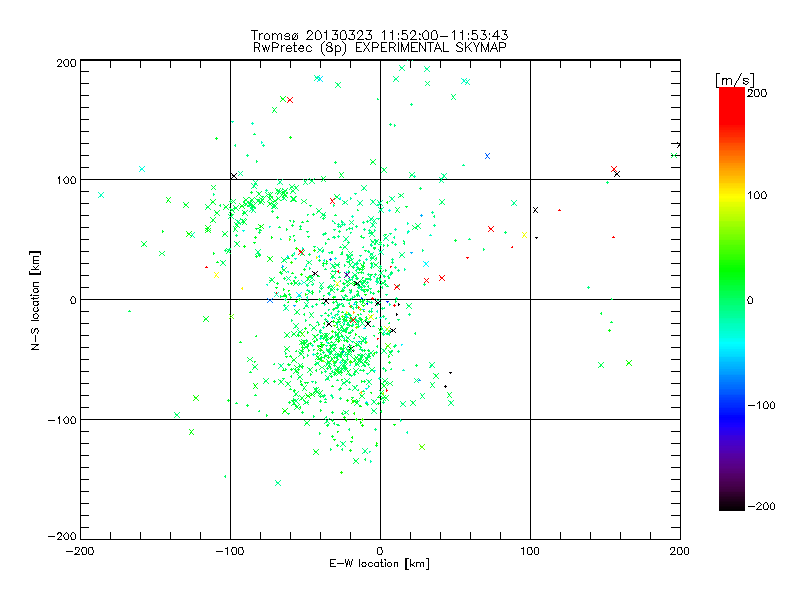Viewport: 800px width, 600px height.
Task: Select the 'RwPretec (8p) EXPERIMENTAL SKYMAP' subtitle
Action: tap(379, 47)
